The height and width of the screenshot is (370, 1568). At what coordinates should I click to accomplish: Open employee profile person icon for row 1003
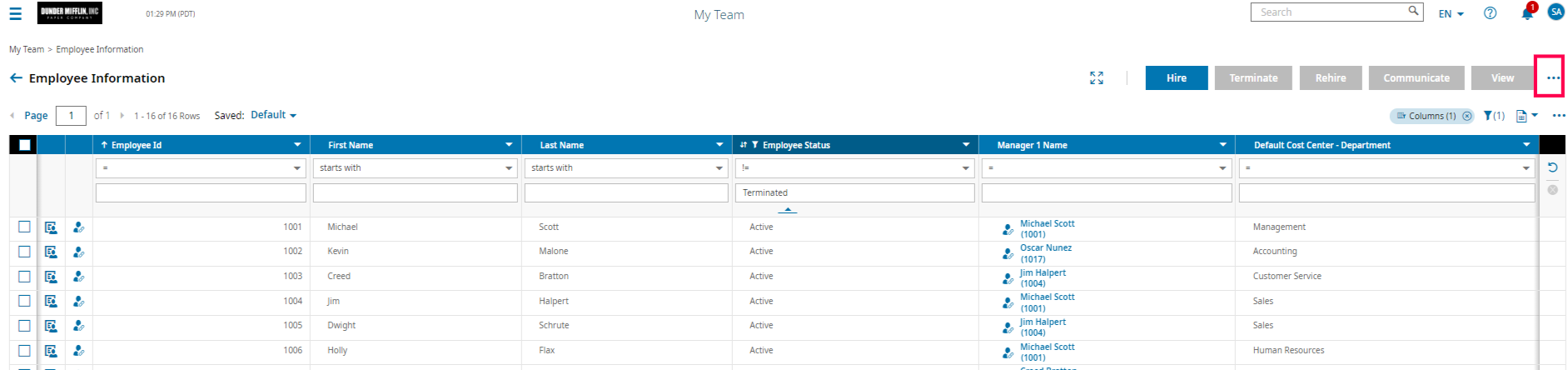[78, 277]
